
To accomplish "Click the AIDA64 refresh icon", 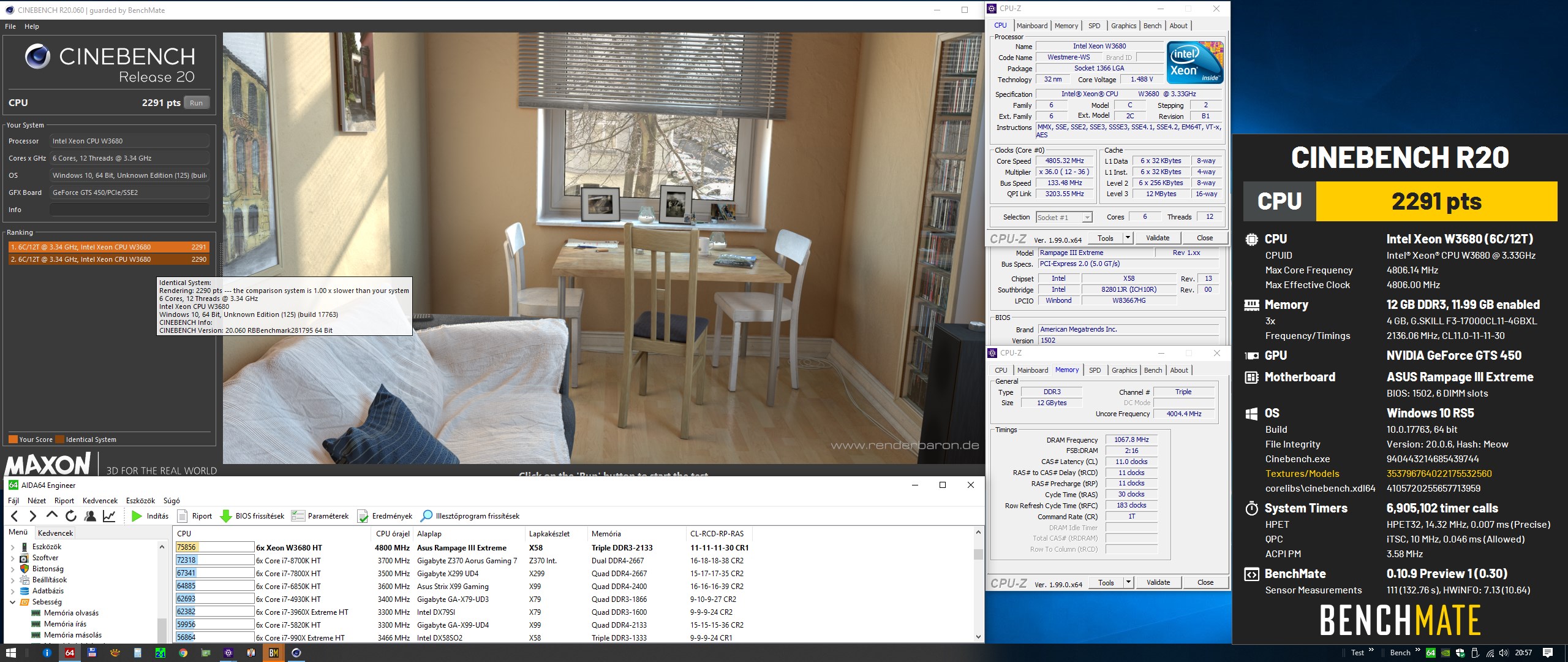I will pyautogui.click(x=71, y=516).
